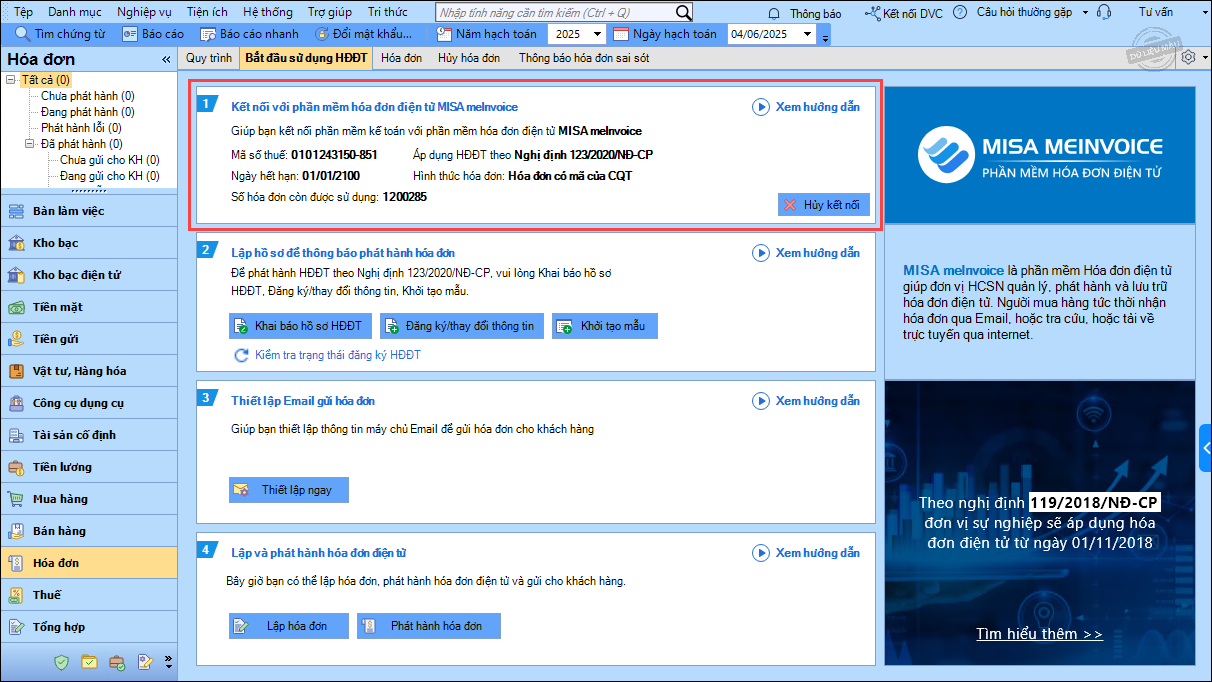The width and height of the screenshot is (1212, 682).
Task: Expand more sidebar footer buttons
Action: 168,662
